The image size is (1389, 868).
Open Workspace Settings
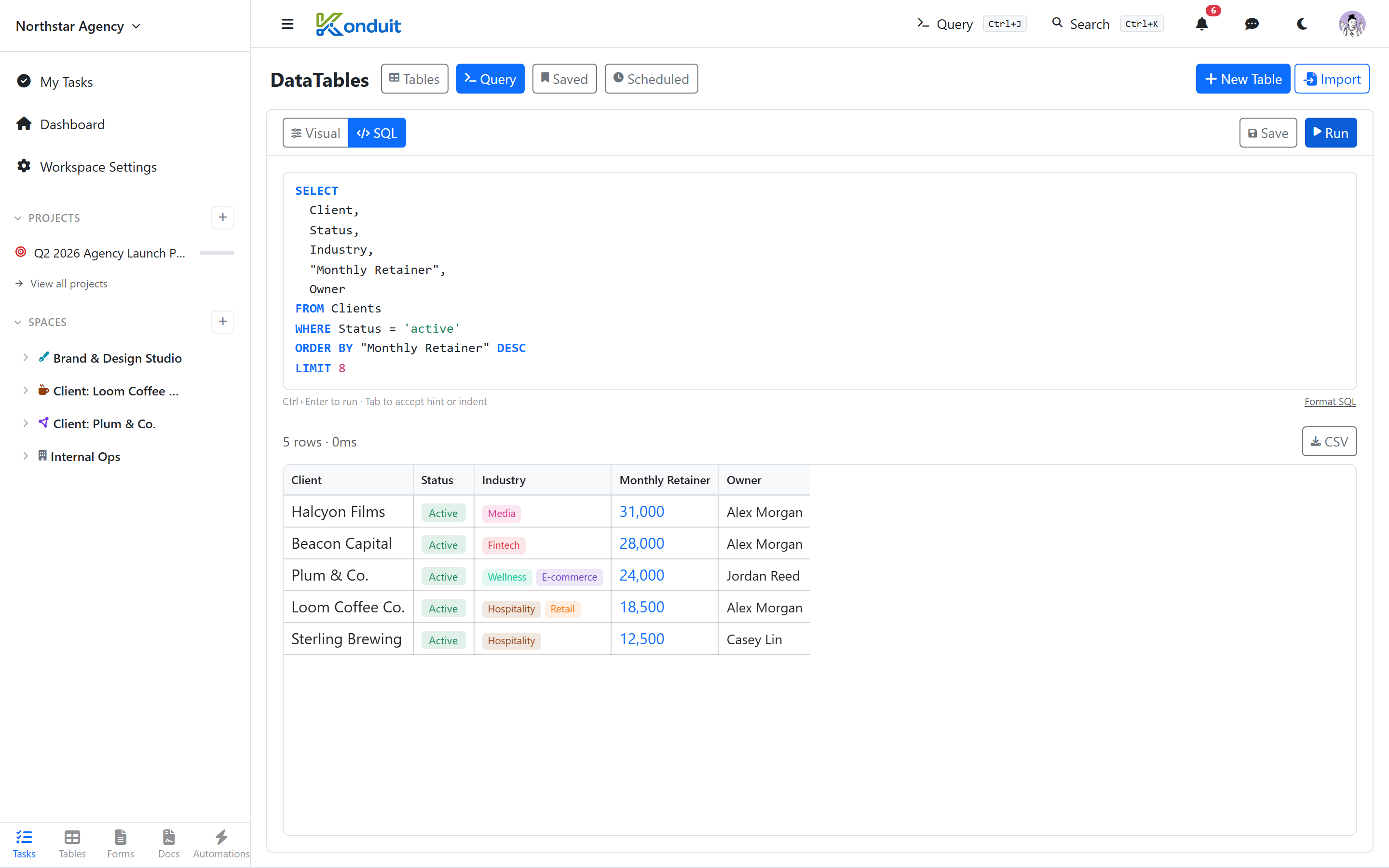pos(98,166)
